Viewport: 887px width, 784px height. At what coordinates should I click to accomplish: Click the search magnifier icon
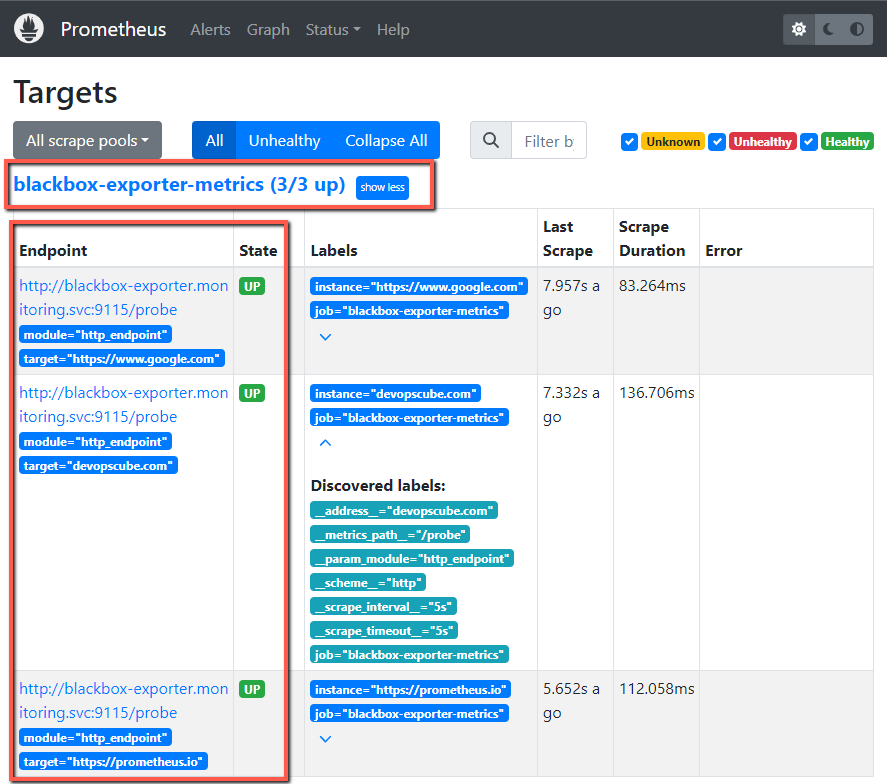click(489, 140)
